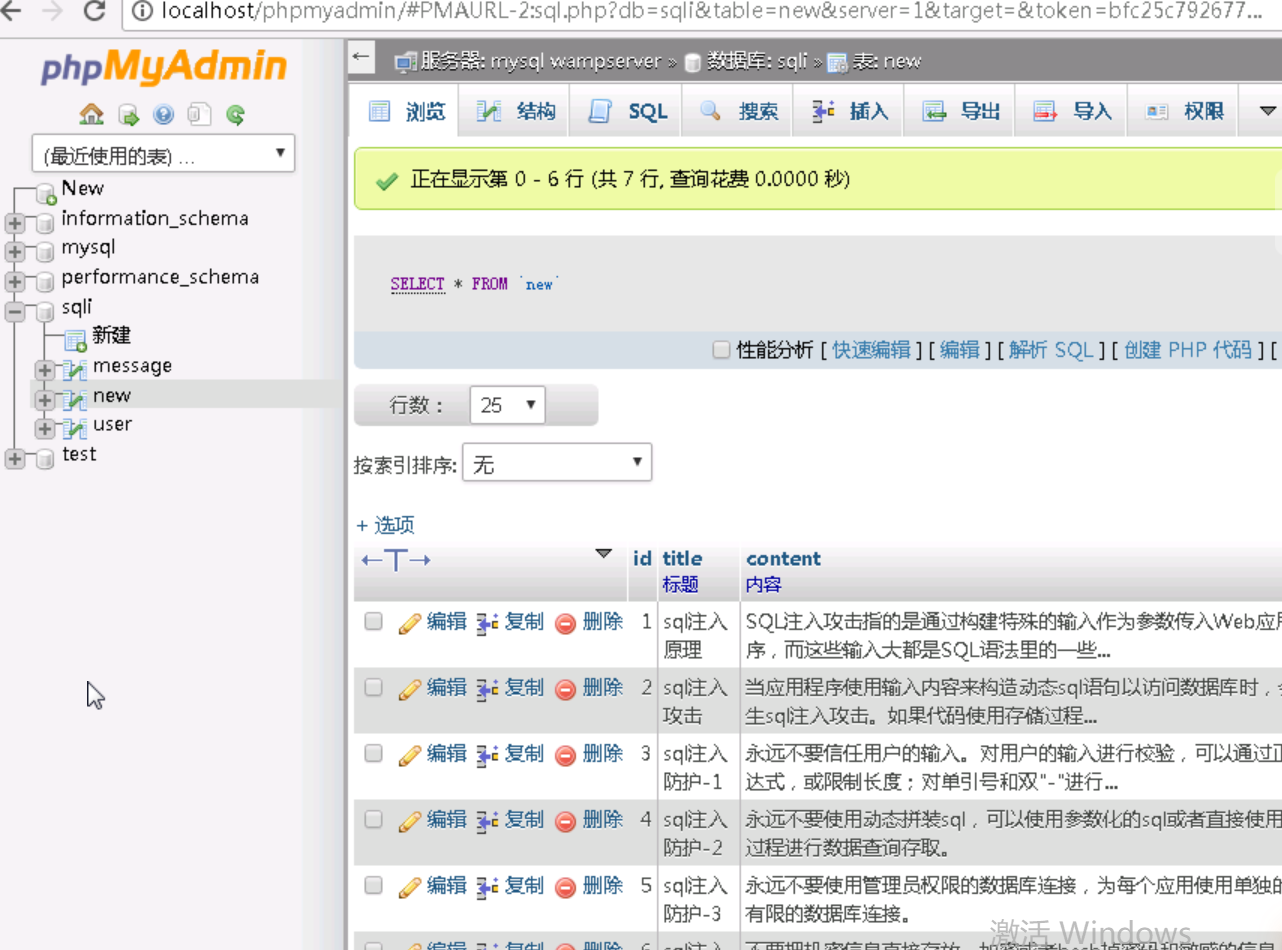The width and height of the screenshot is (1282, 950).
Task: Click the copy icon for row 3
Action: coord(487,755)
